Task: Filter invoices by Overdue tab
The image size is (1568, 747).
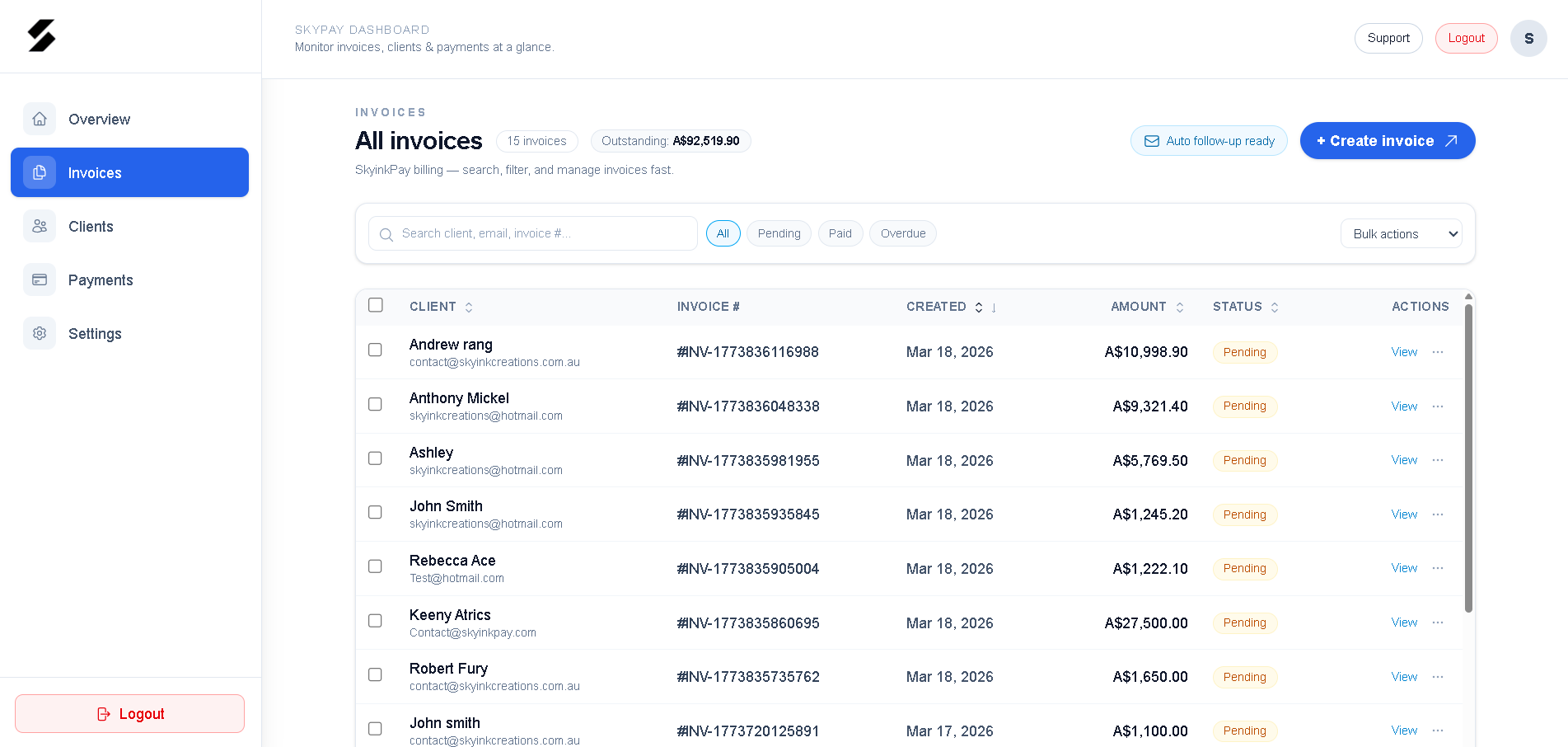Action: (902, 233)
